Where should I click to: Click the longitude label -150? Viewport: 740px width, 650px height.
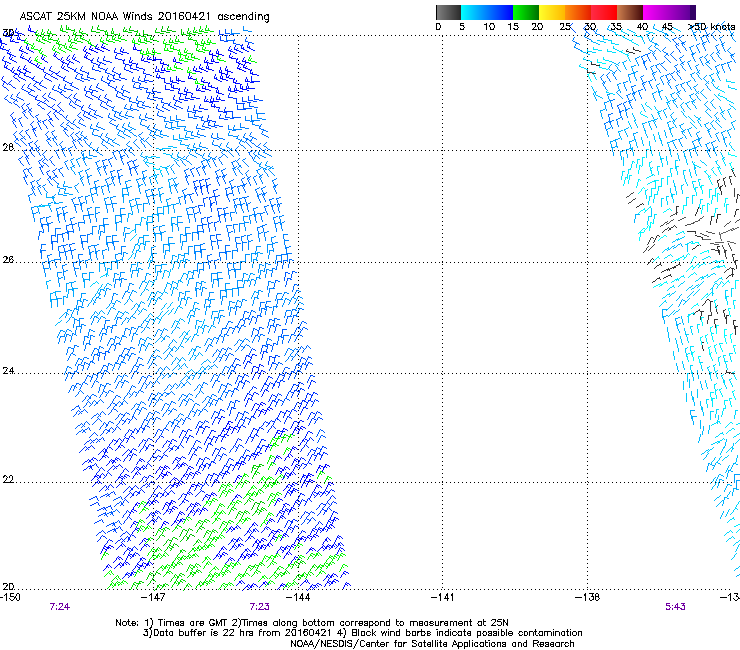pos(10,597)
